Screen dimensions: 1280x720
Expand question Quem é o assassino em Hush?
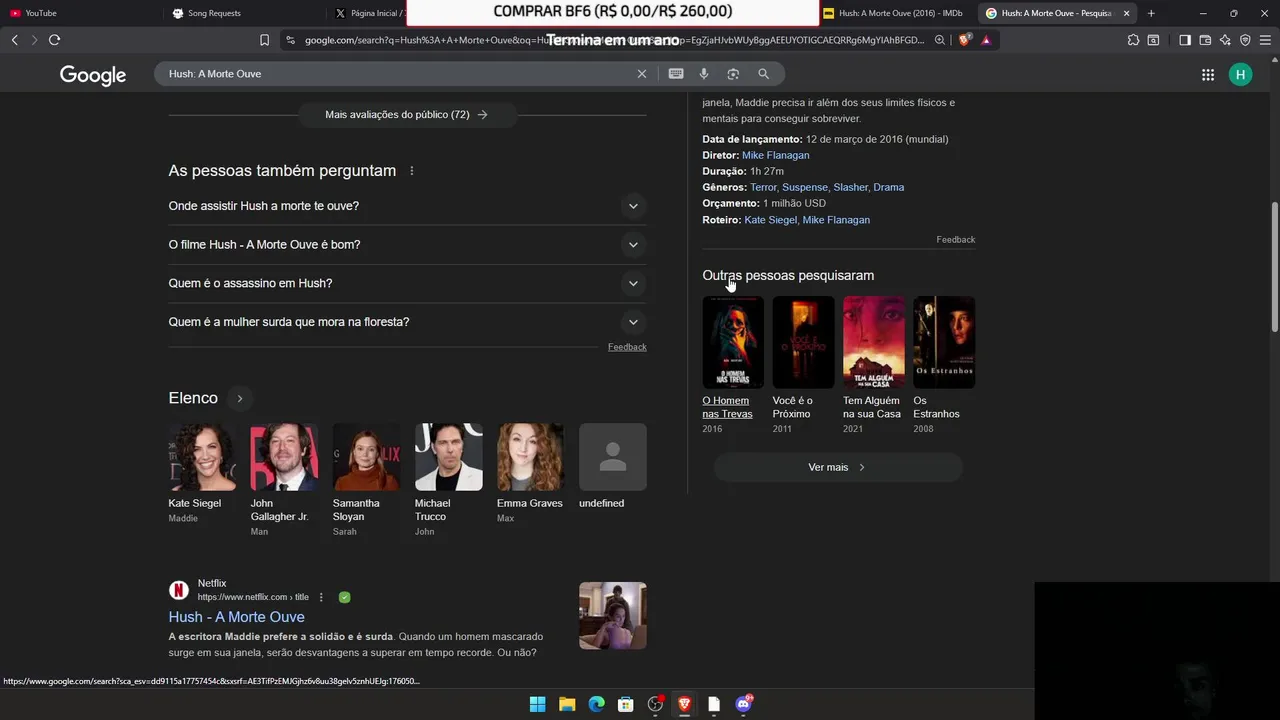coord(408,284)
